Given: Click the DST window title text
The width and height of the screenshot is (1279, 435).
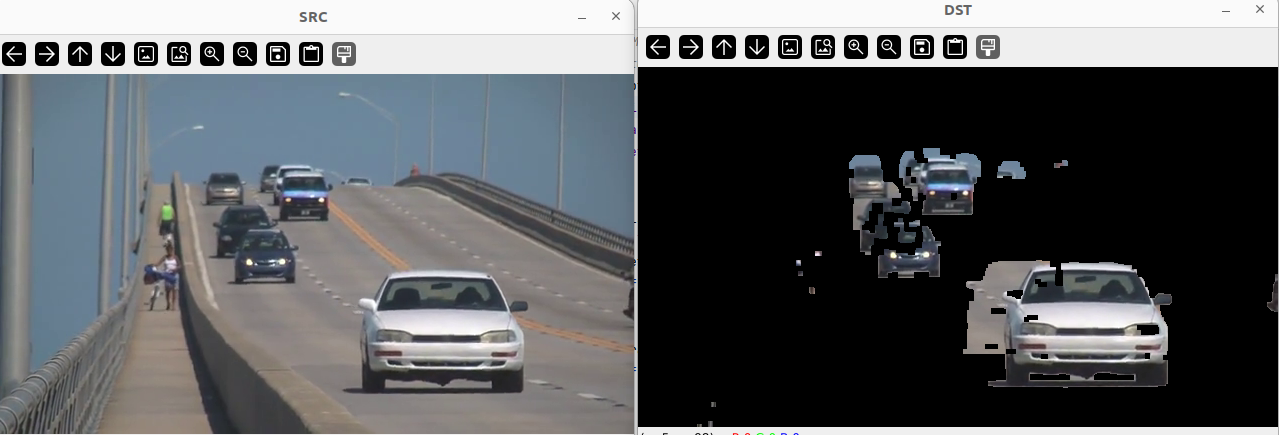Looking at the screenshot, I should 957,11.
